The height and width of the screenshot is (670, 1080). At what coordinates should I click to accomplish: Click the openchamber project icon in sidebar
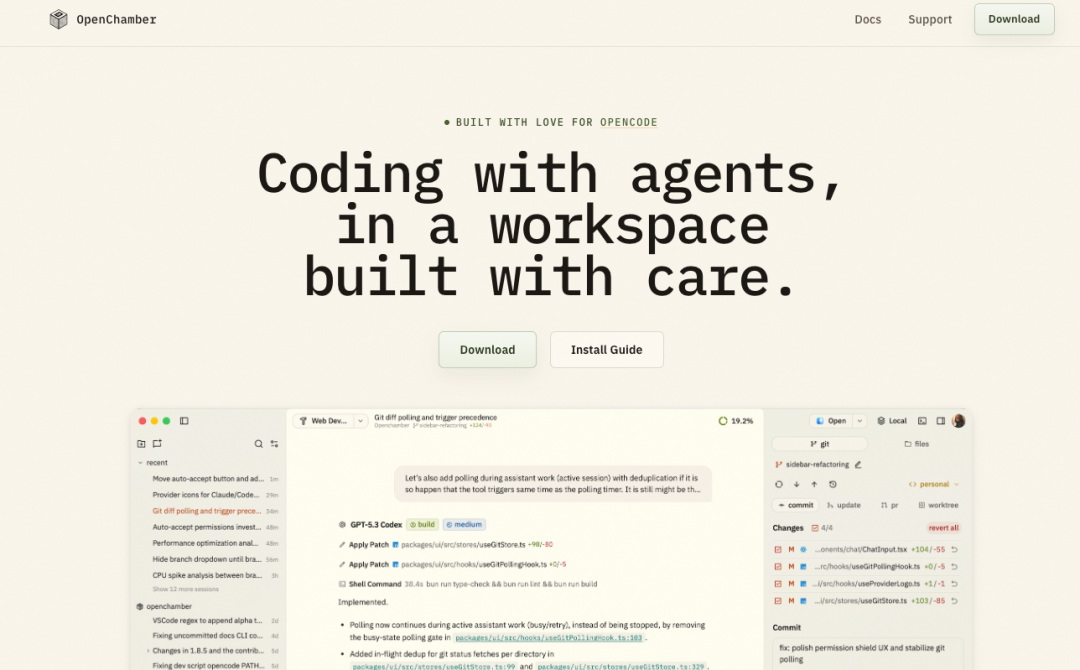pyautogui.click(x=140, y=607)
